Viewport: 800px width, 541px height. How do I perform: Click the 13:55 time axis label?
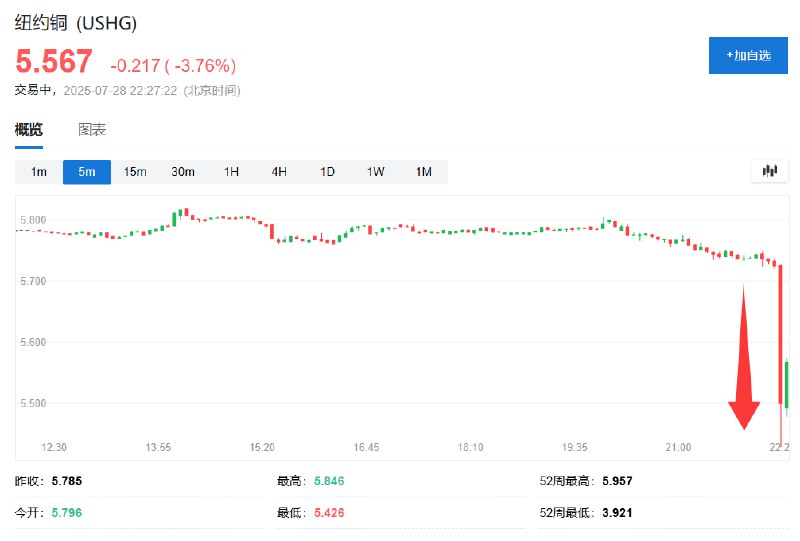pyautogui.click(x=158, y=447)
